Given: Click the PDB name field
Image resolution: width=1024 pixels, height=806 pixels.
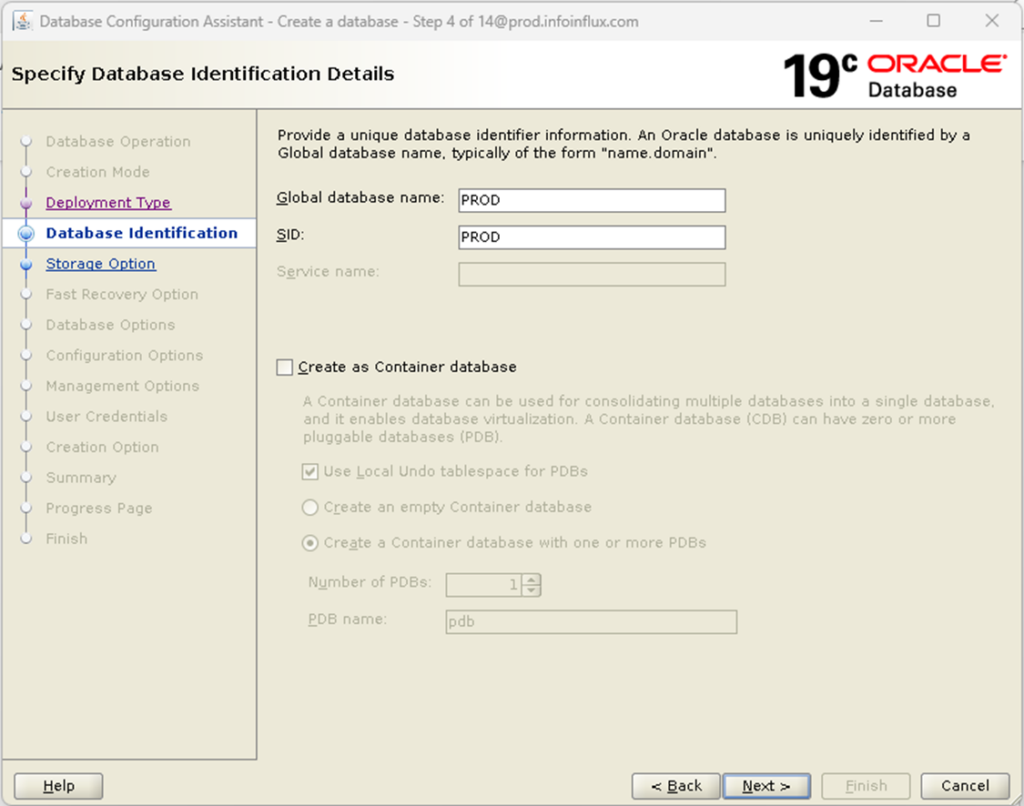Looking at the screenshot, I should (590, 621).
